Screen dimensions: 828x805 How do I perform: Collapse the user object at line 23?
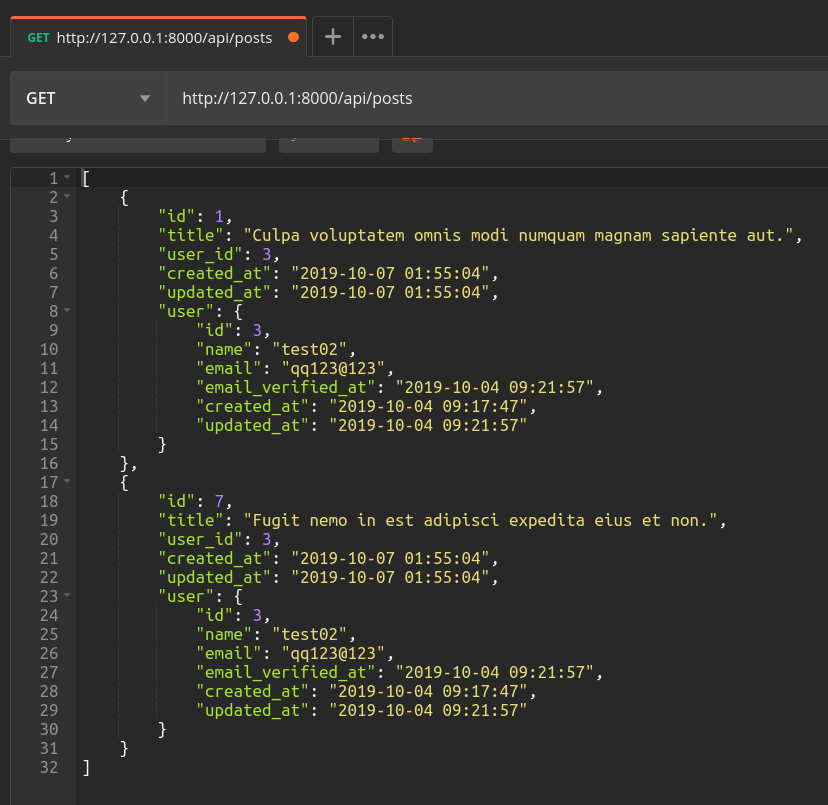pos(67,596)
